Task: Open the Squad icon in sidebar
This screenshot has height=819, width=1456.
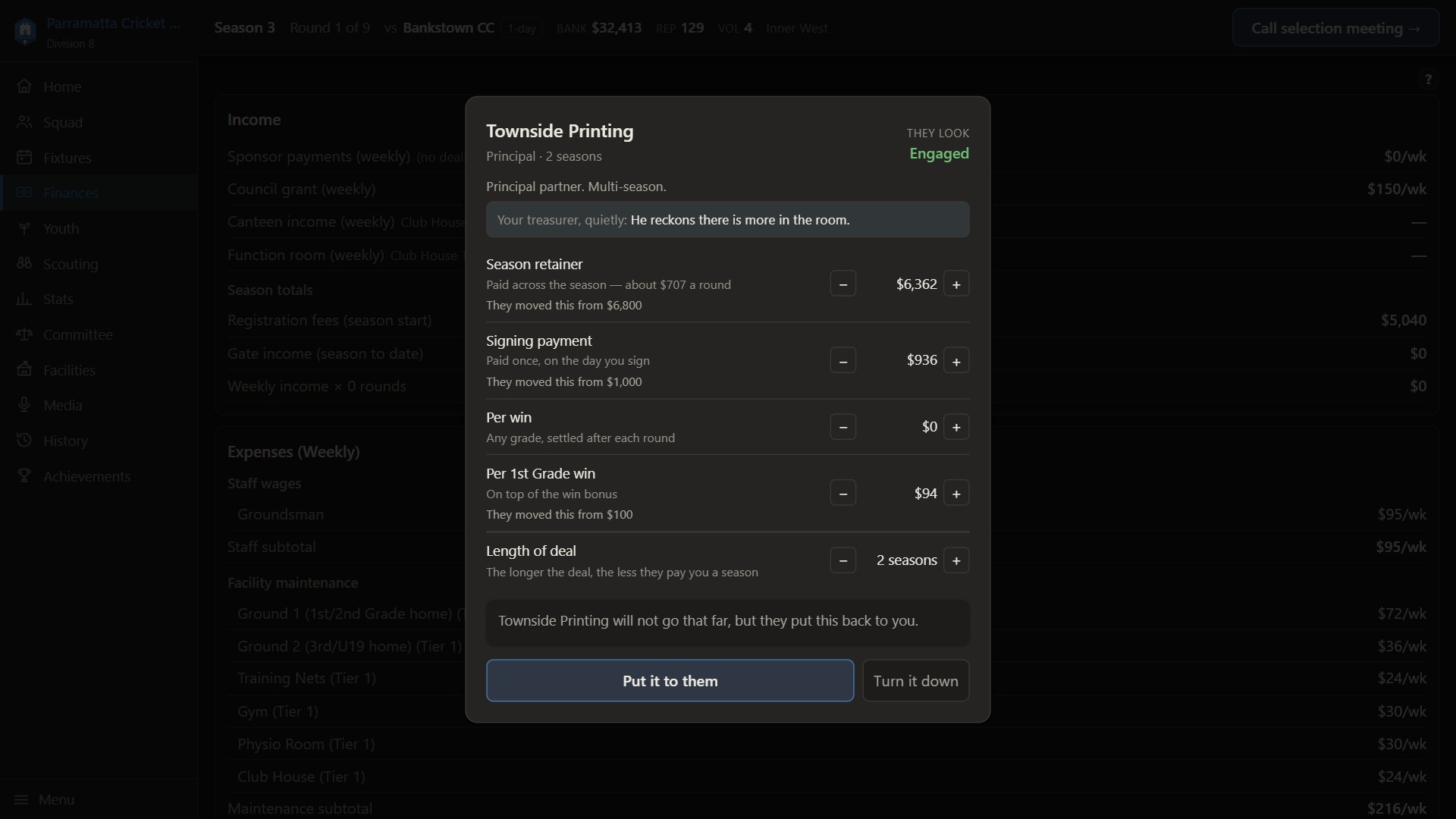Action: click(x=24, y=122)
